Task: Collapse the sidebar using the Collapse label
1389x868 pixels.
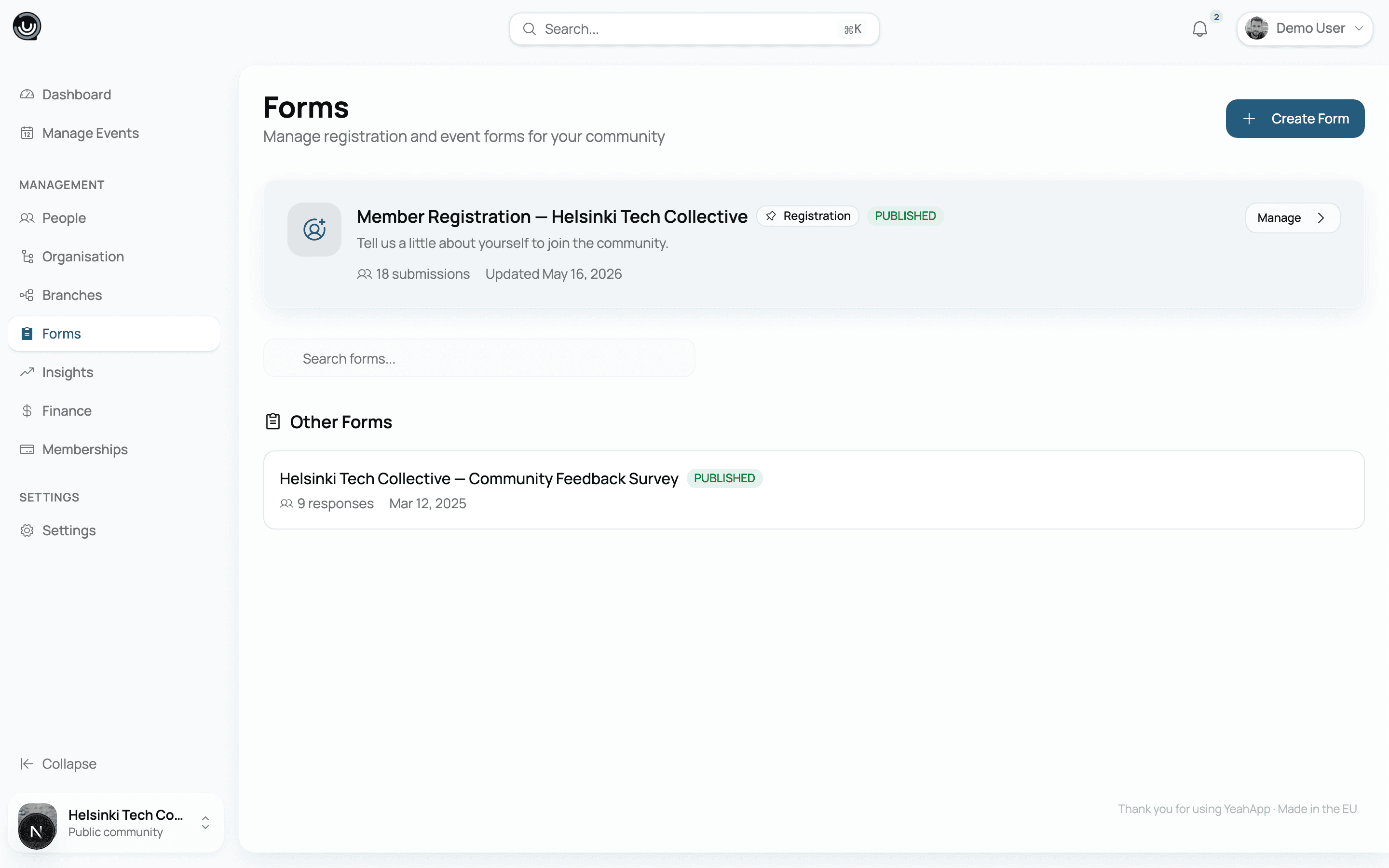Action: coord(69,763)
